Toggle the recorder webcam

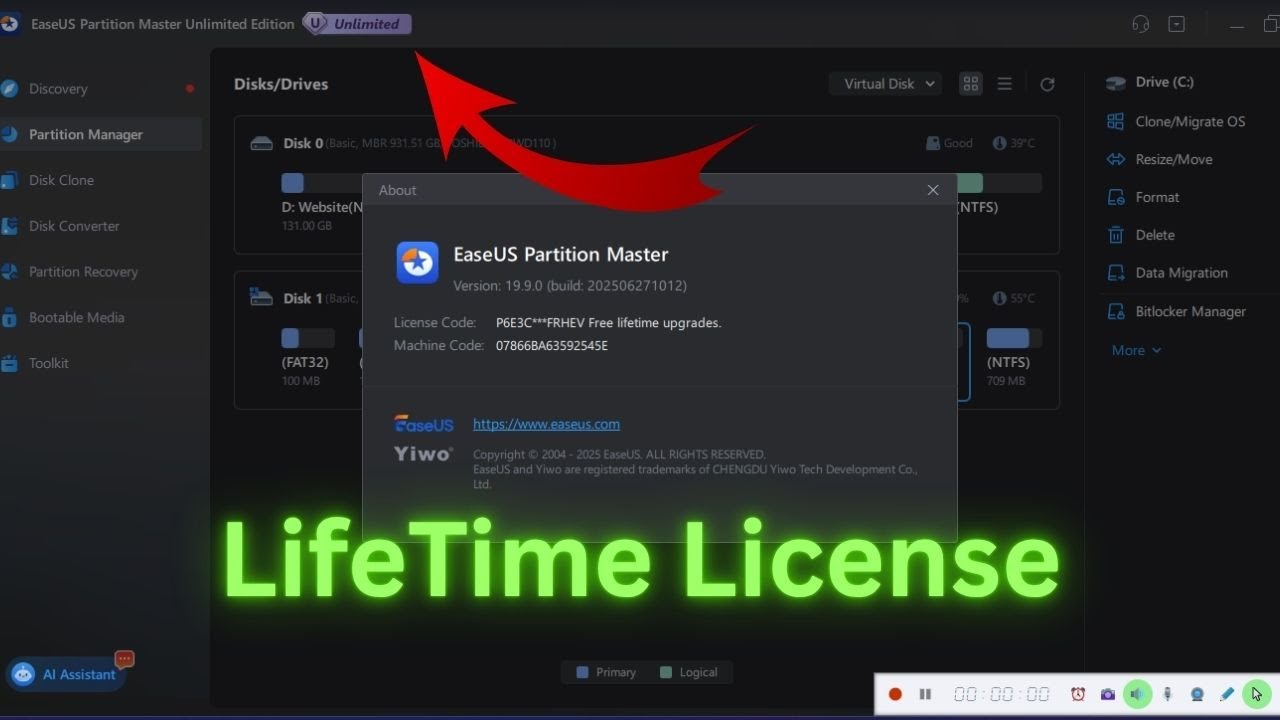[x=1197, y=694]
